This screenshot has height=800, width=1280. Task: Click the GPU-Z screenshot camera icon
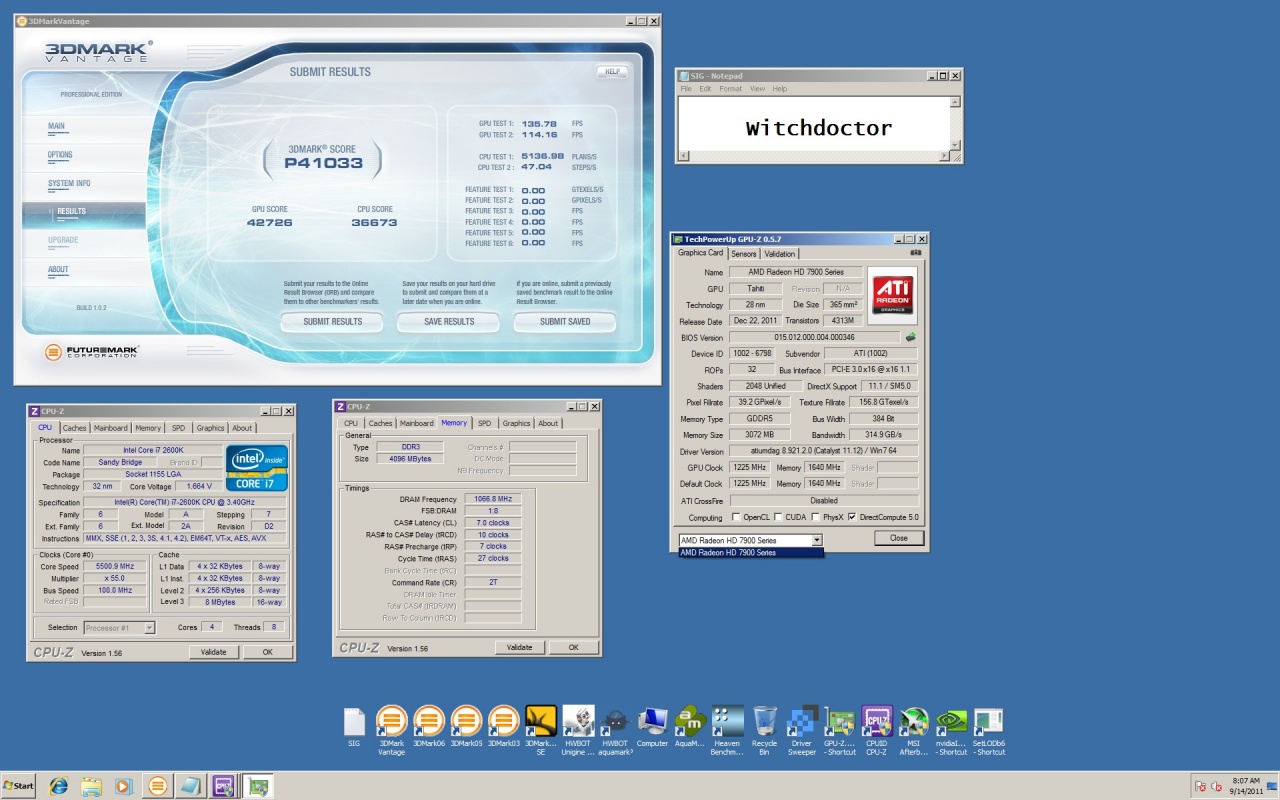915,253
